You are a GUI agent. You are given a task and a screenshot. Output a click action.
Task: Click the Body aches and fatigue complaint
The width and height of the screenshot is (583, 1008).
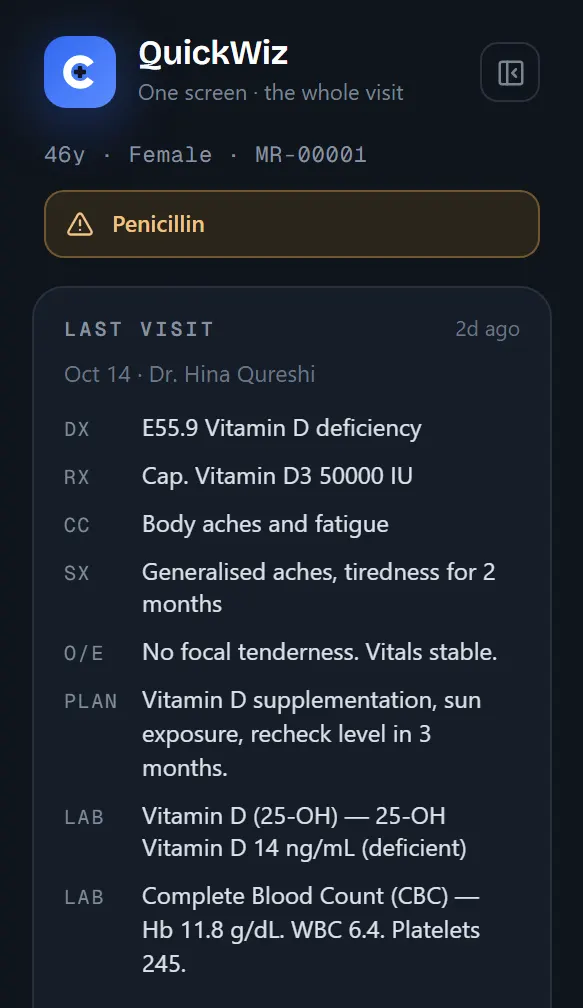pyautogui.click(x=265, y=525)
